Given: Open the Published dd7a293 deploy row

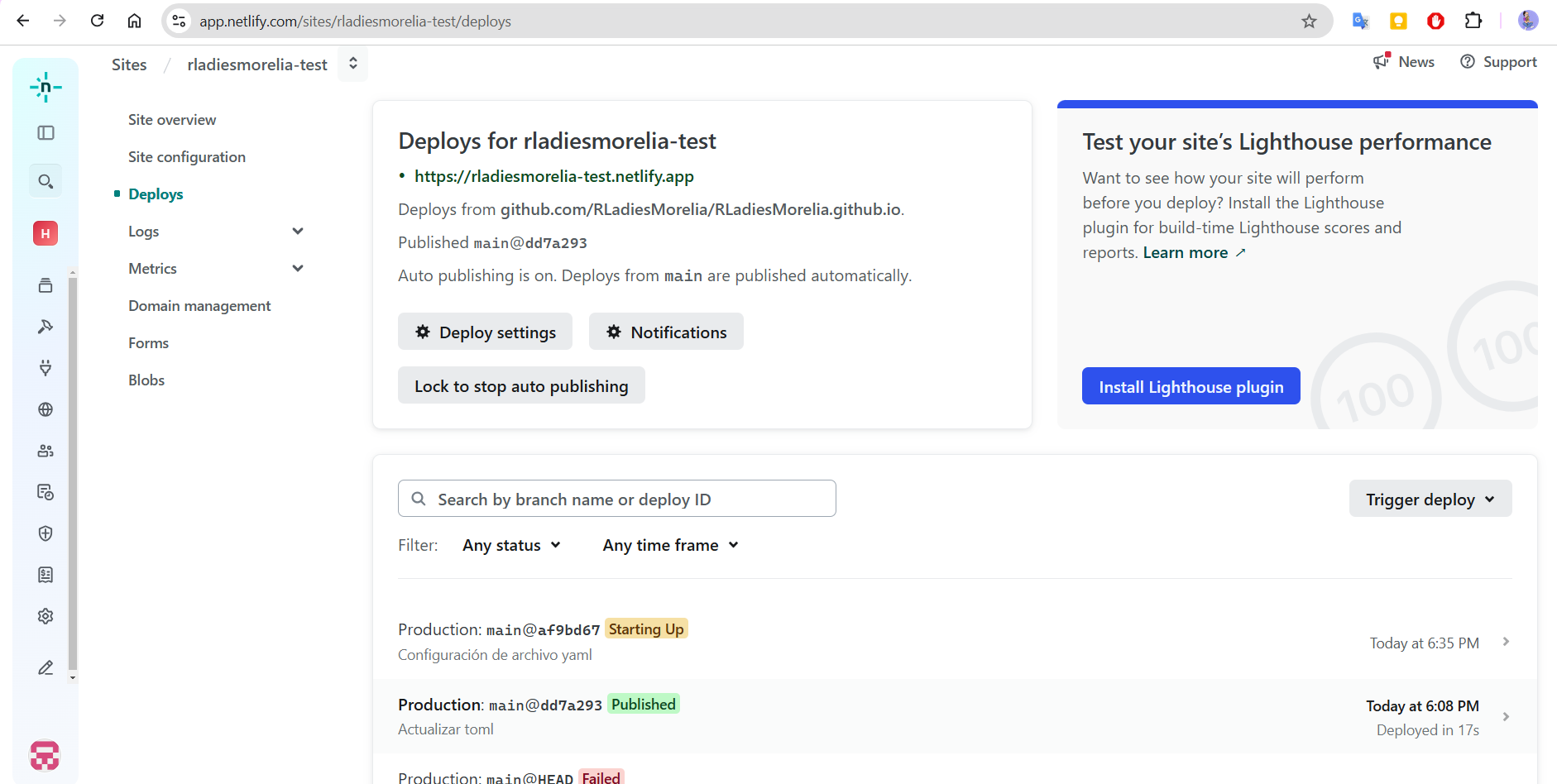Looking at the screenshot, I should click(955, 717).
